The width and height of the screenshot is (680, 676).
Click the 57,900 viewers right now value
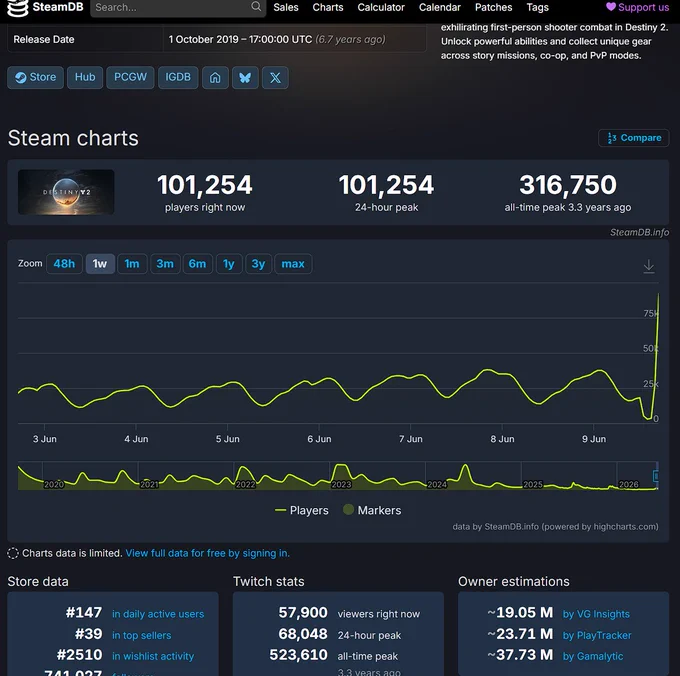click(x=303, y=613)
